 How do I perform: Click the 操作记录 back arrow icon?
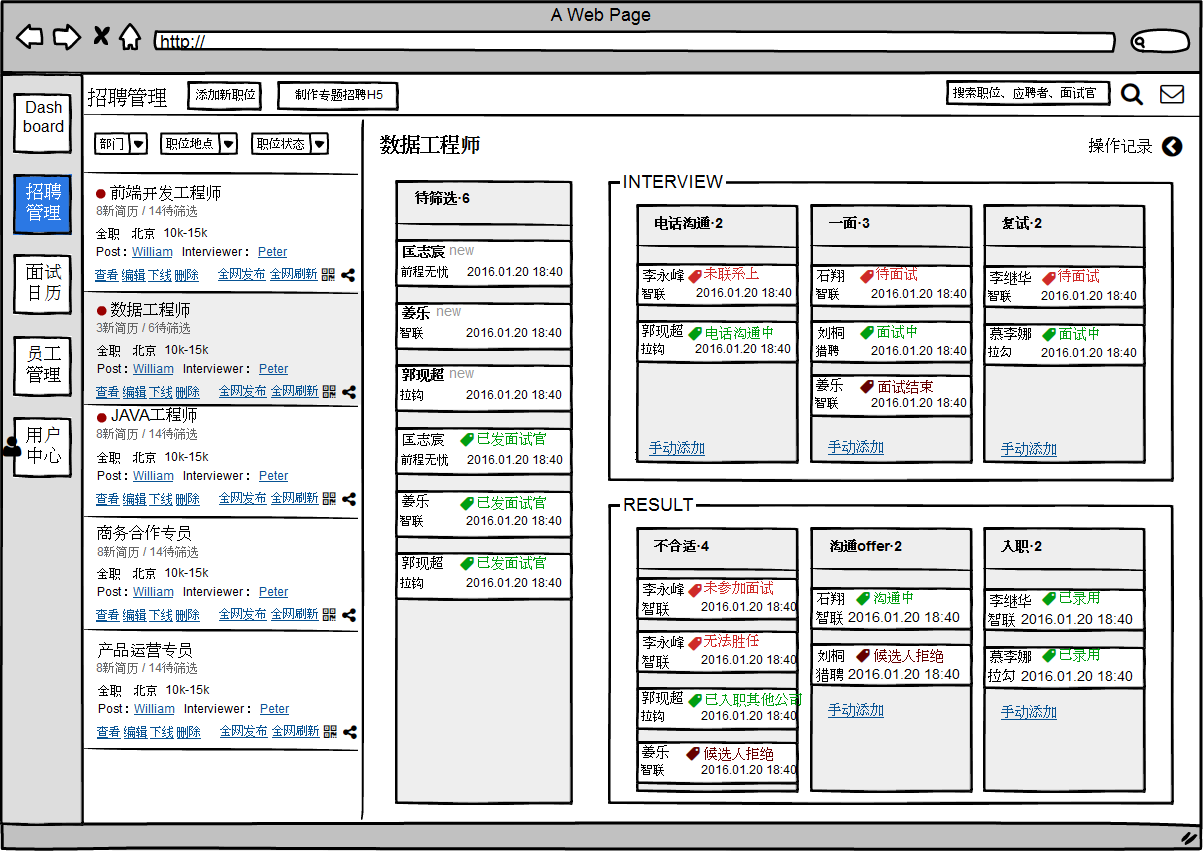(1172, 147)
